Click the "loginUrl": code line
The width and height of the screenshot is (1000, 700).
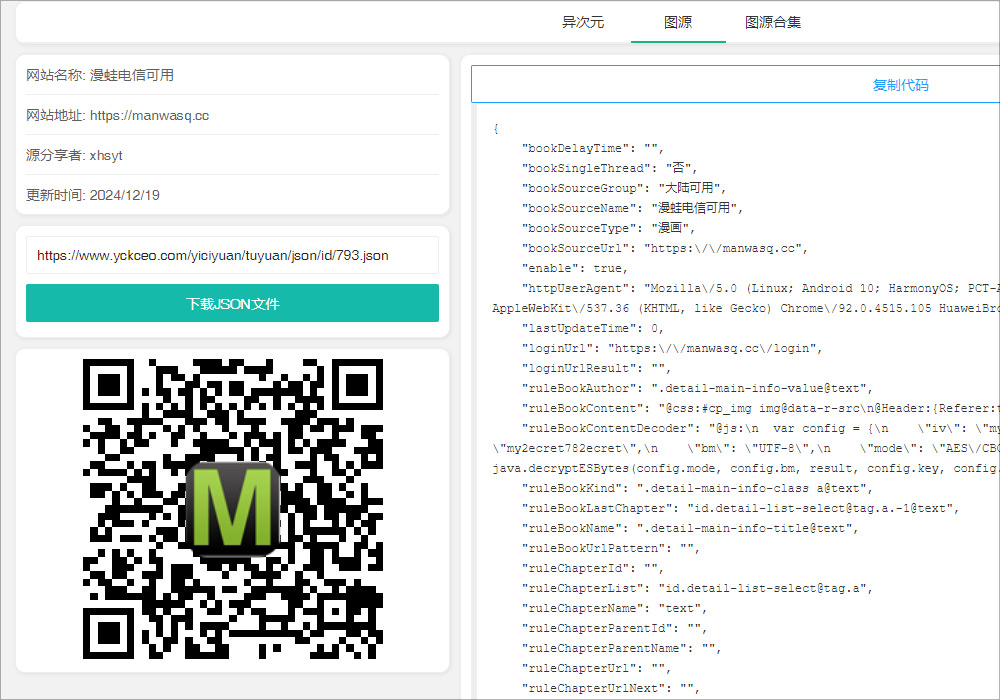pyautogui.click(x=672, y=348)
